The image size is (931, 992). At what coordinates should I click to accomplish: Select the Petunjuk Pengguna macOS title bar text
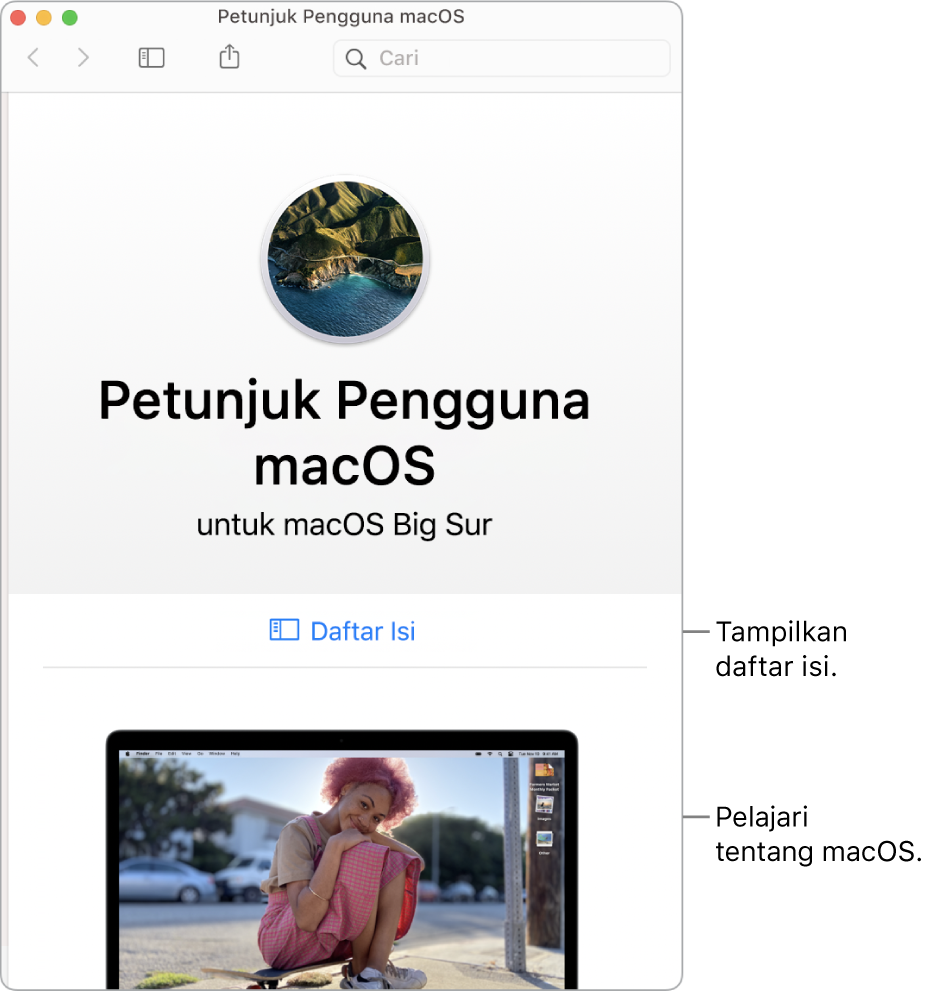tap(341, 16)
